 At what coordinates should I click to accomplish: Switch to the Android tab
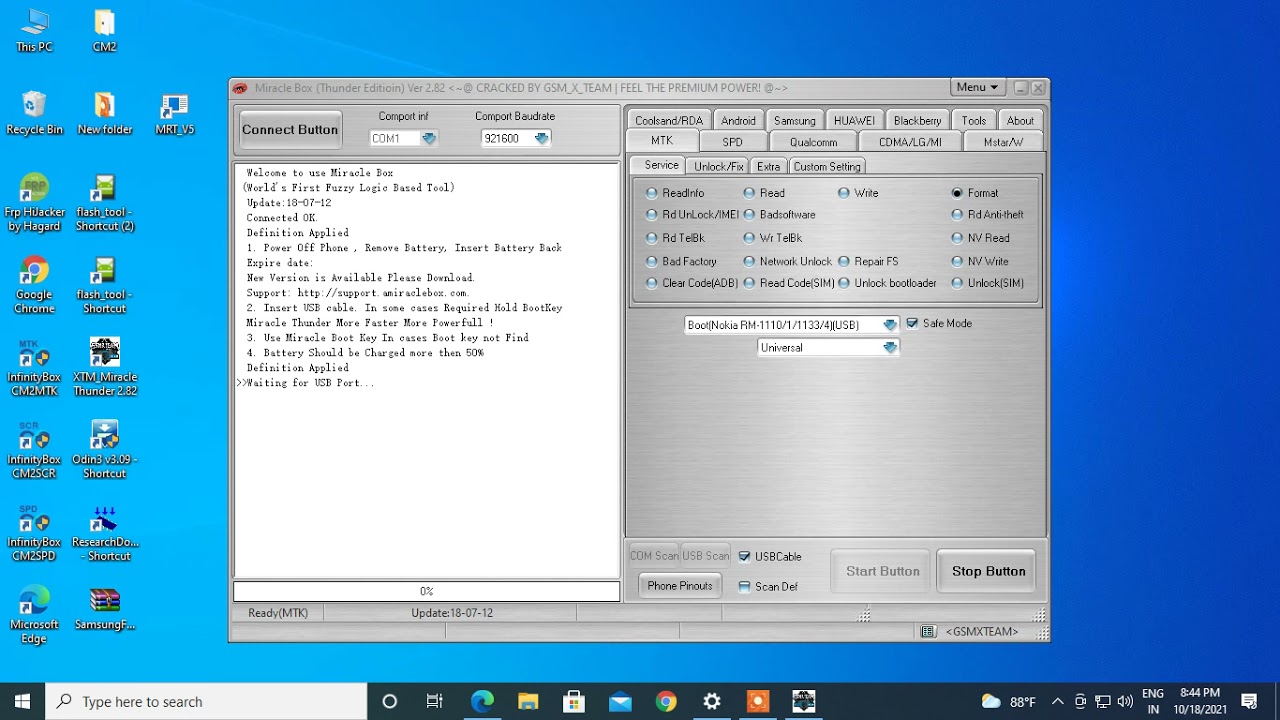pos(738,120)
